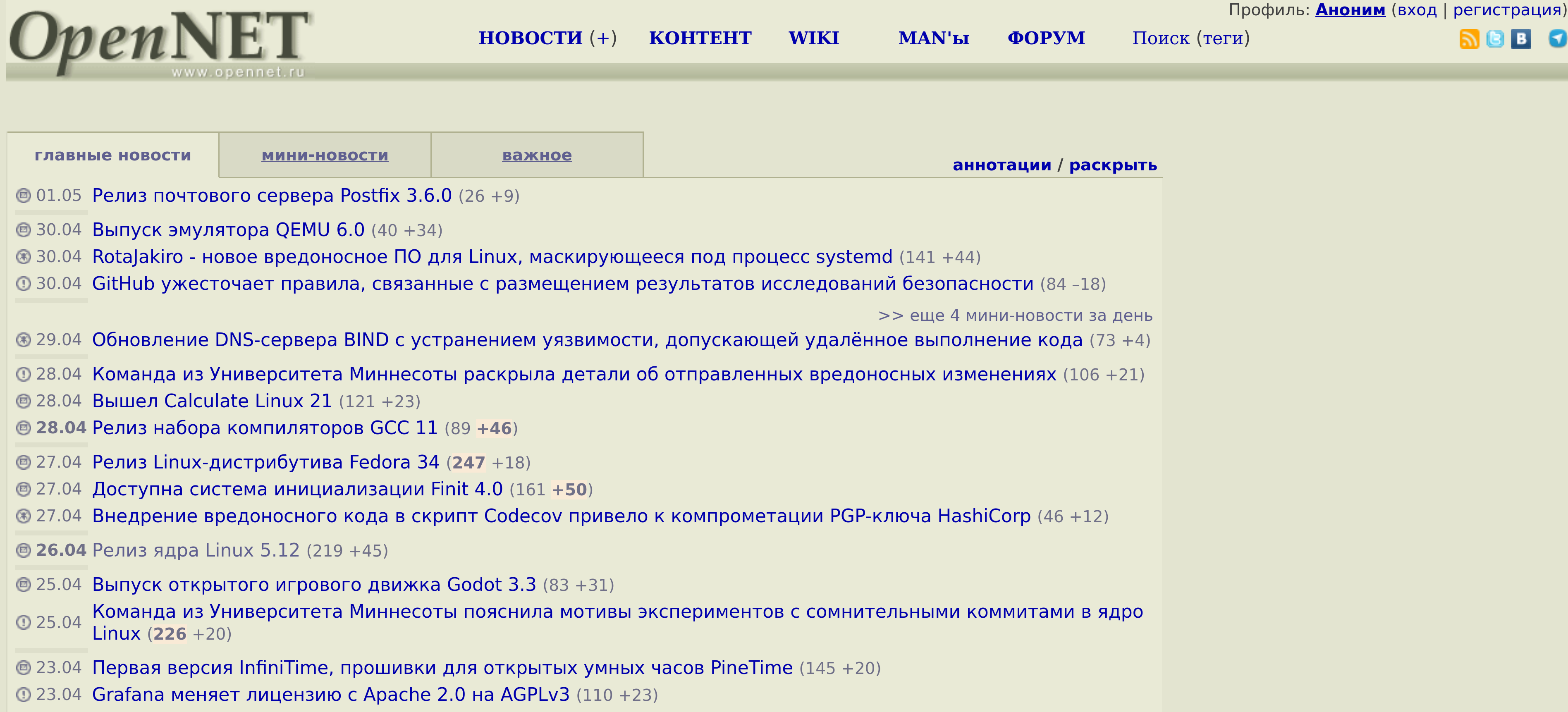1568x712 pixels.
Task: Click icon beside GitHub rules news
Action: (23, 283)
